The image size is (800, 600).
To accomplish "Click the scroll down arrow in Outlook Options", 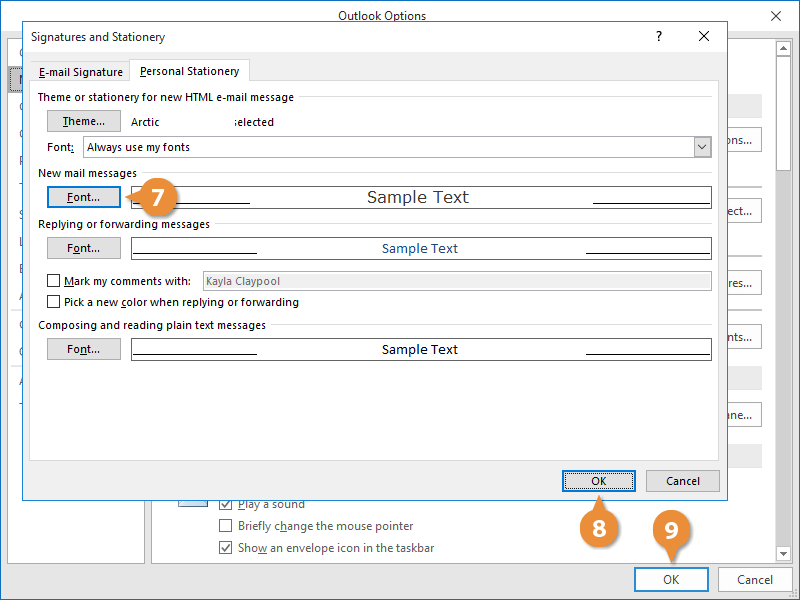I will (784, 553).
